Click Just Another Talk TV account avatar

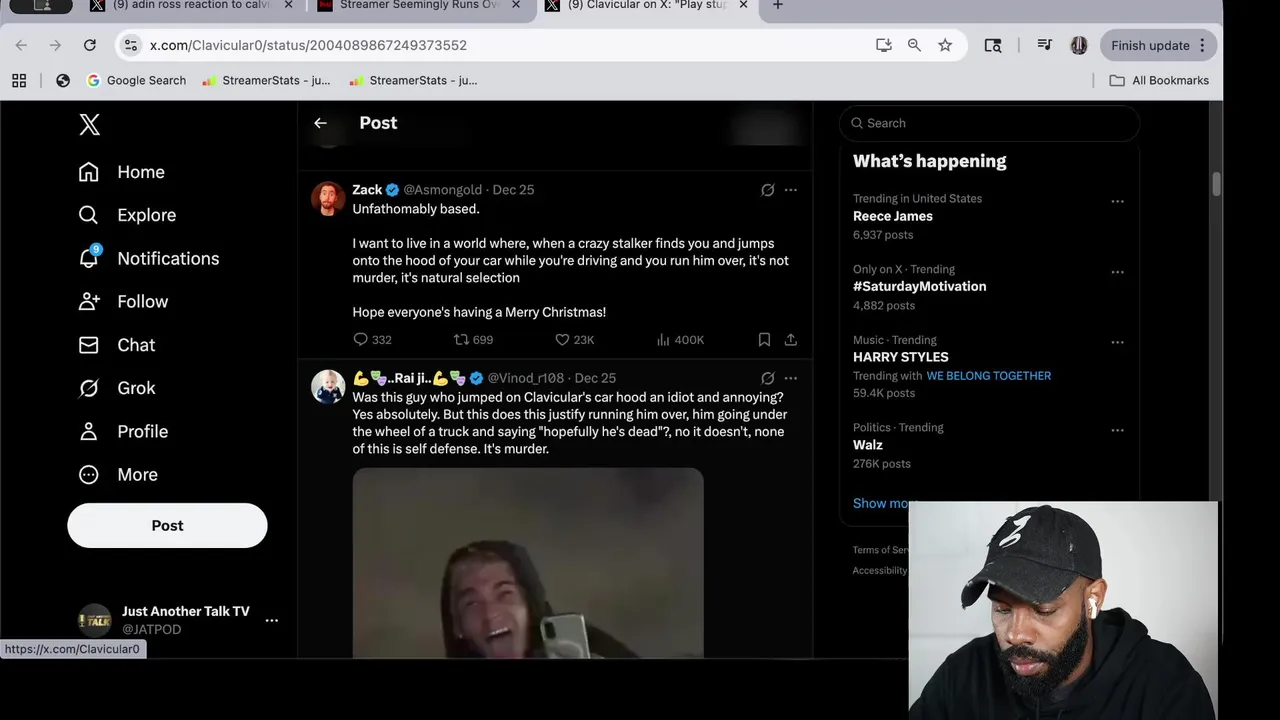[95, 620]
